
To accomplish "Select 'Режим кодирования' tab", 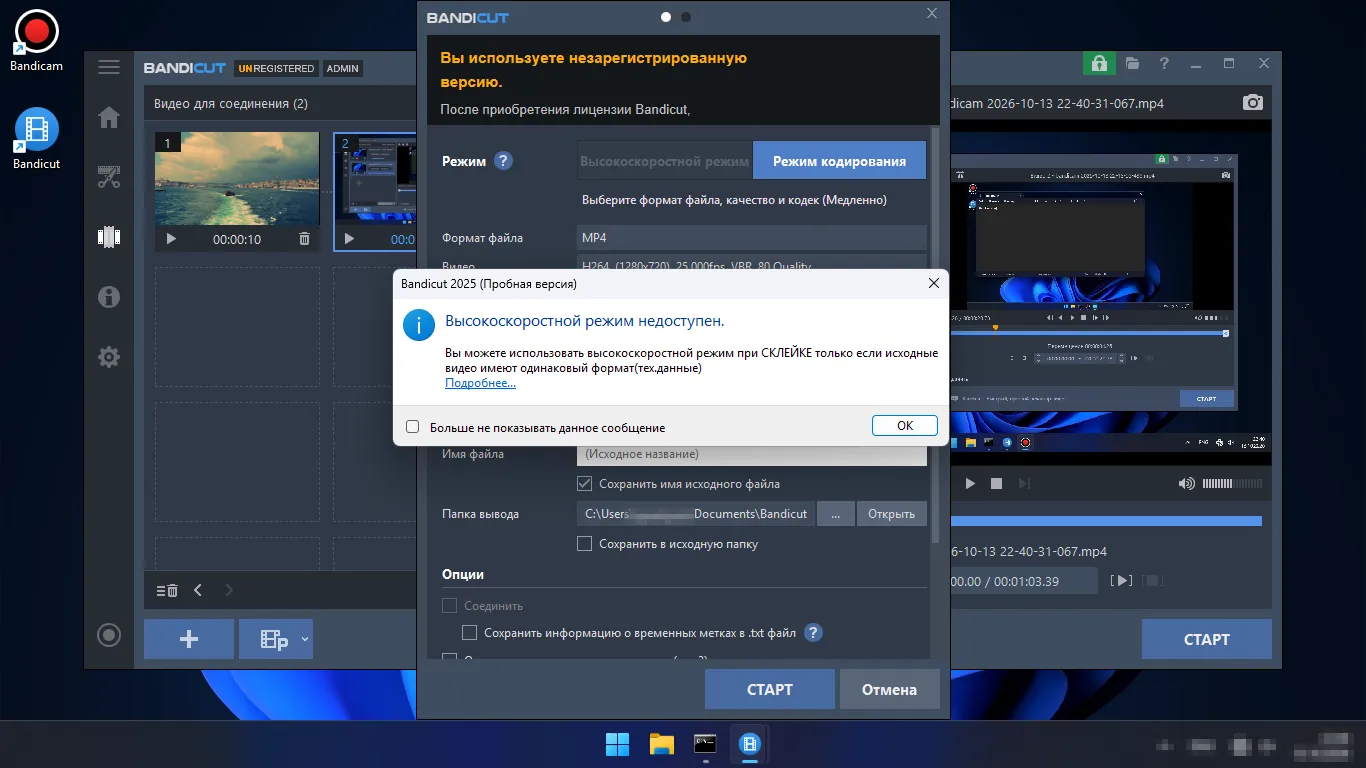I will (839, 160).
